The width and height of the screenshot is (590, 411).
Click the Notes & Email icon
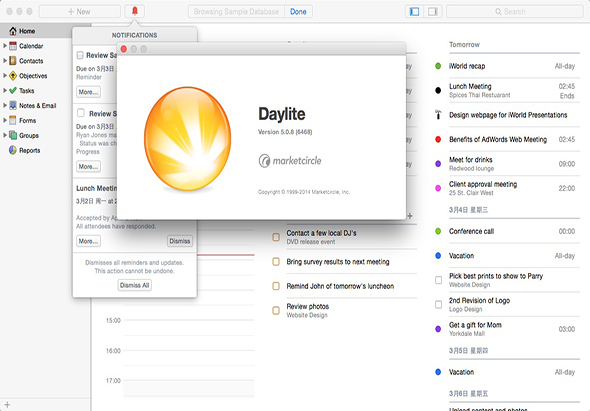13,105
